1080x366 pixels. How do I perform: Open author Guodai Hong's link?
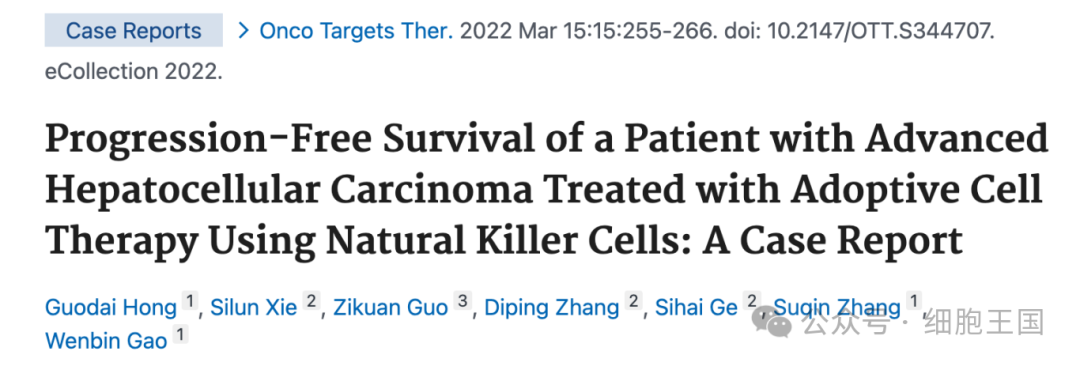pyautogui.click(x=111, y=307)
